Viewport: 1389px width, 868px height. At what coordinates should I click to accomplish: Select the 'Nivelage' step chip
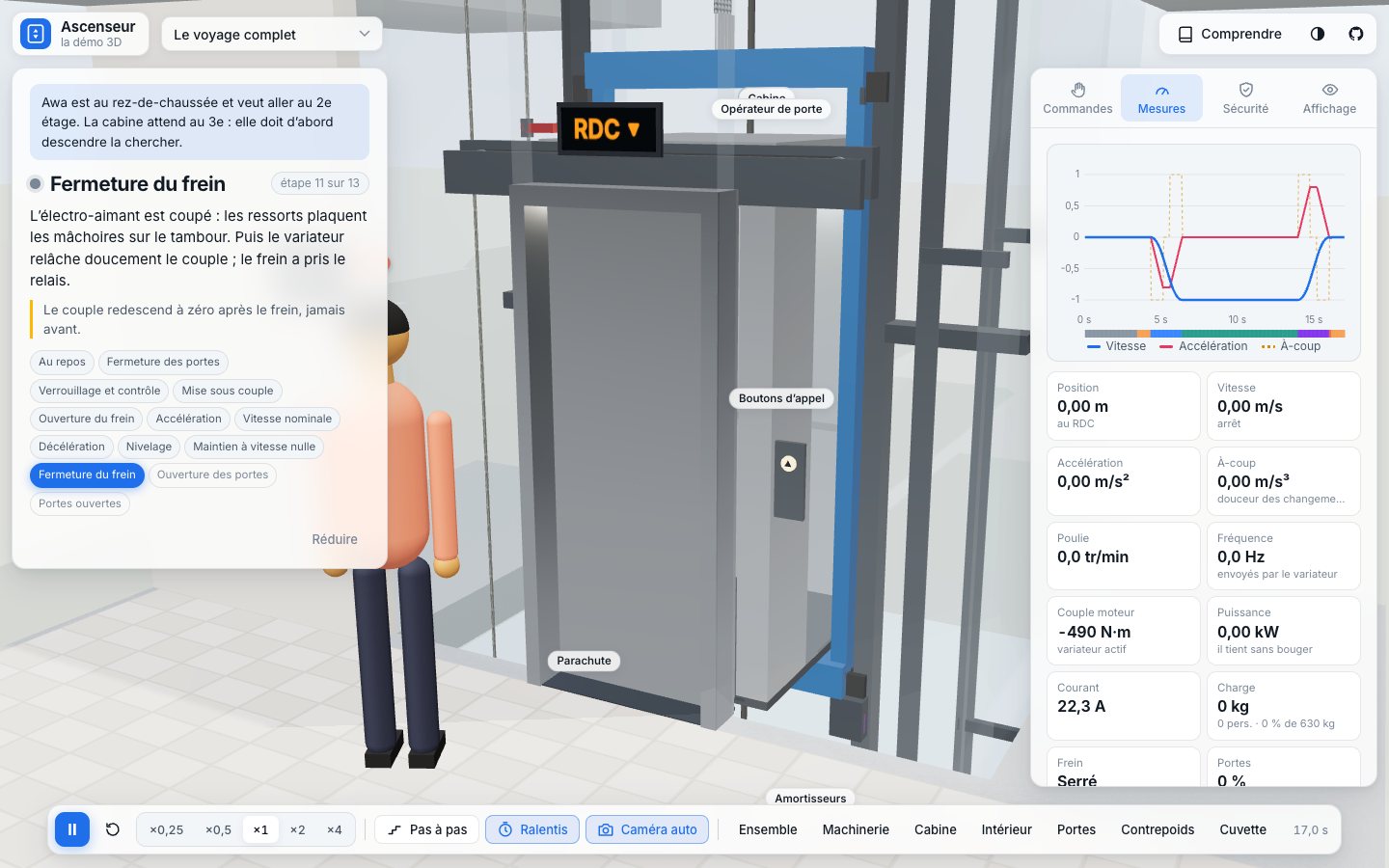pos(149,447)
